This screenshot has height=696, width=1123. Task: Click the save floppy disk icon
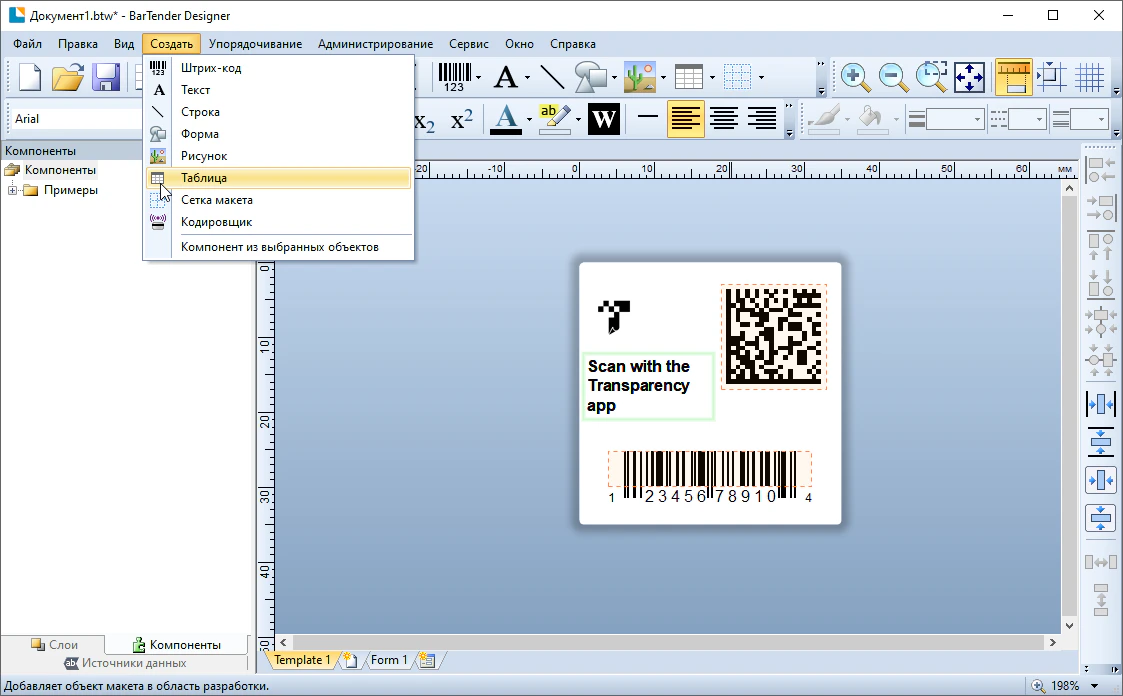pos(106,77)
